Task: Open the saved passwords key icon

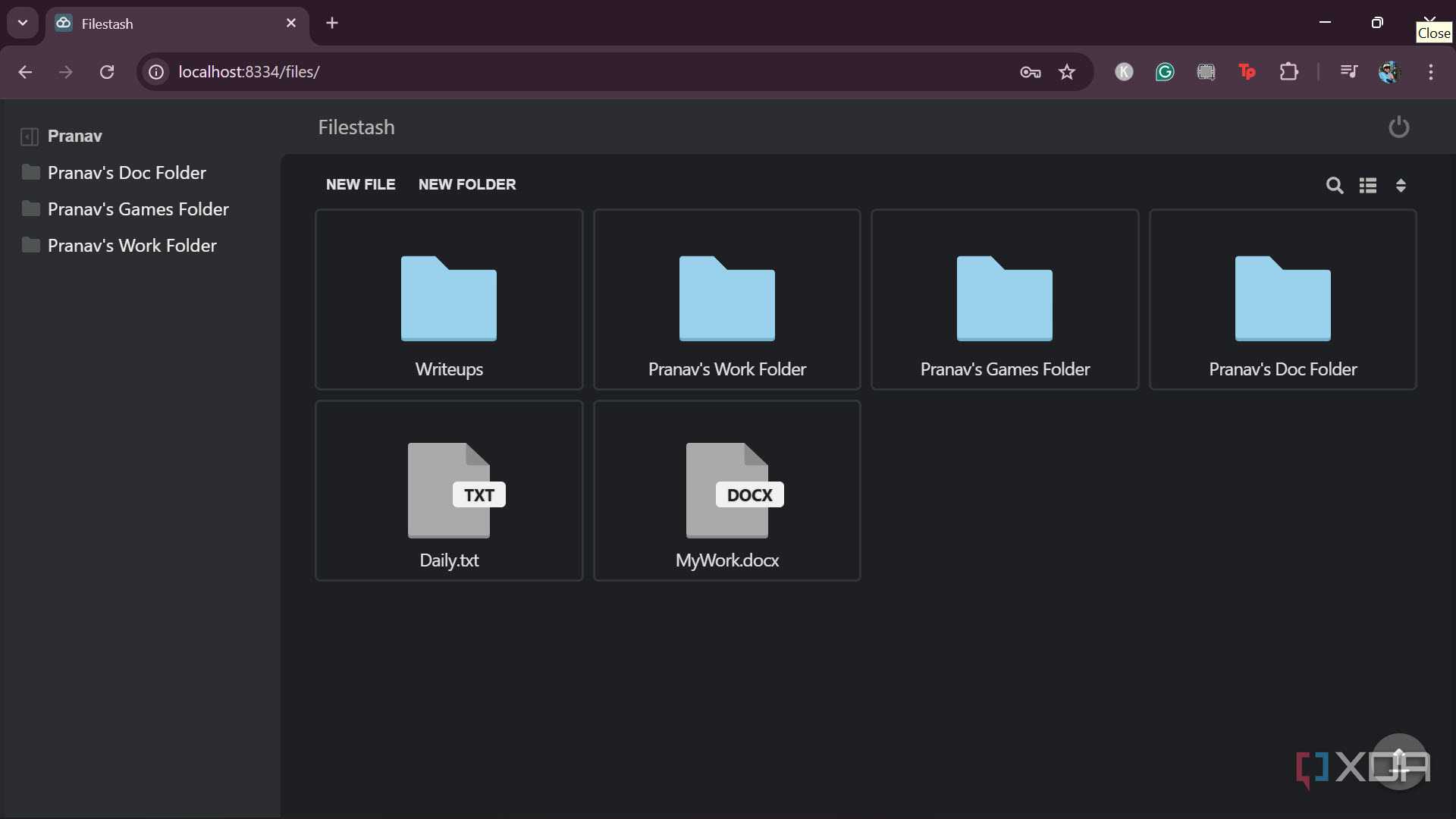Action: click(x=1030, y=72)
